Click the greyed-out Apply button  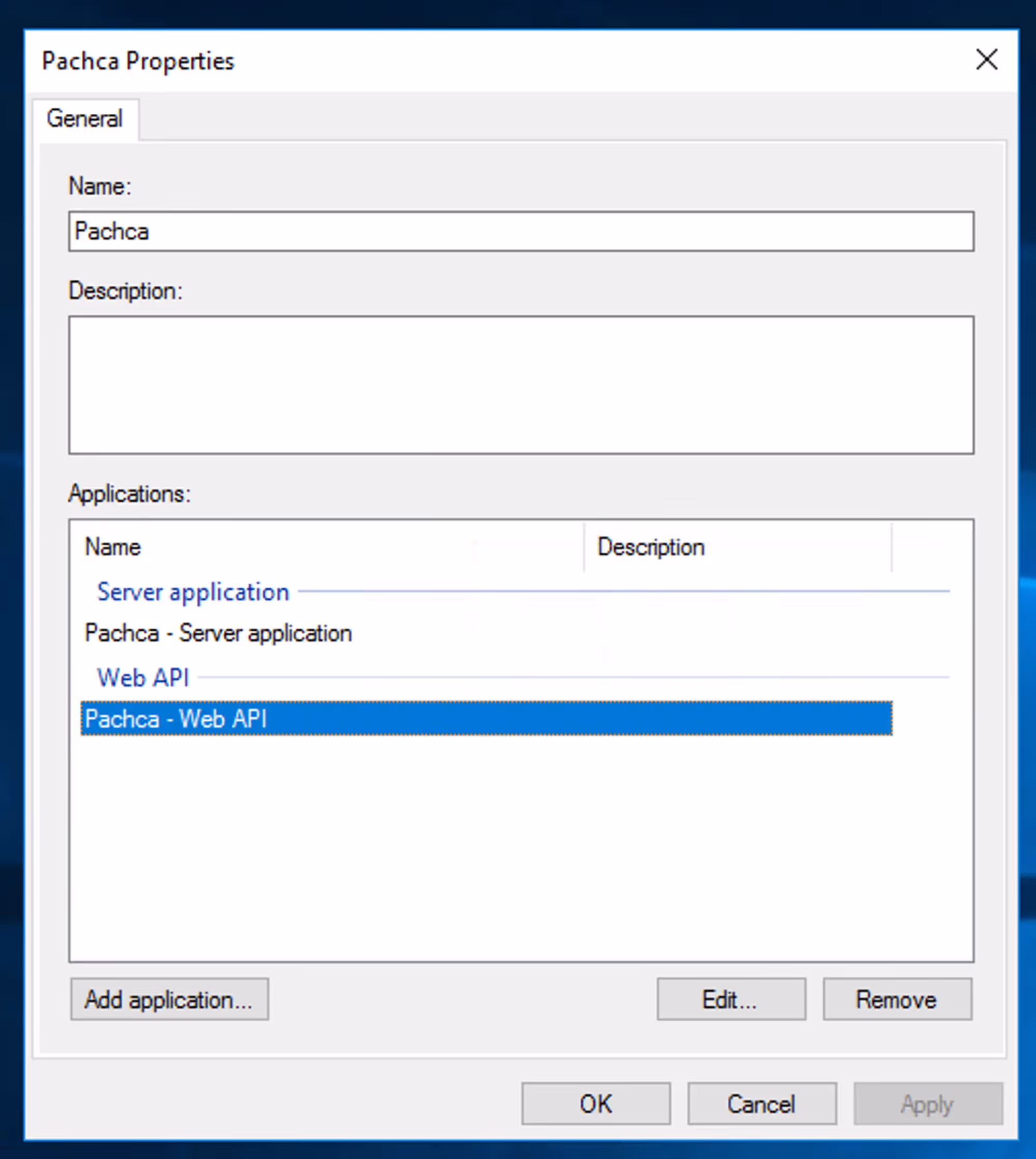927,1104
